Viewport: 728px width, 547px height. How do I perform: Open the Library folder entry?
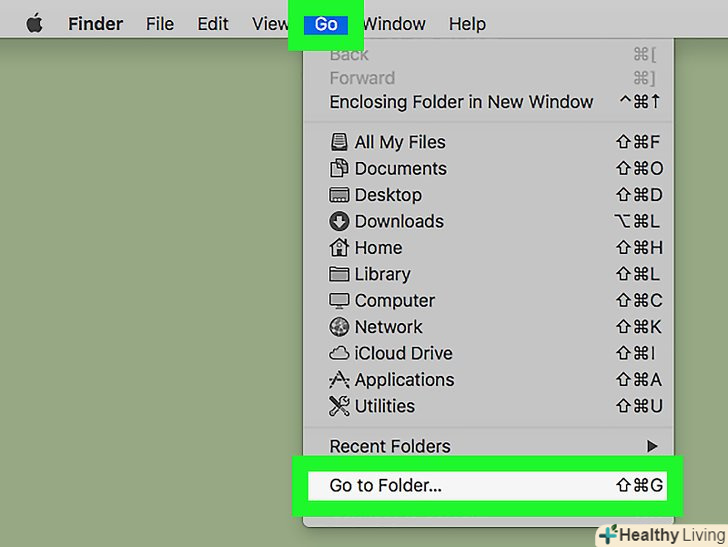click(382, 274)
